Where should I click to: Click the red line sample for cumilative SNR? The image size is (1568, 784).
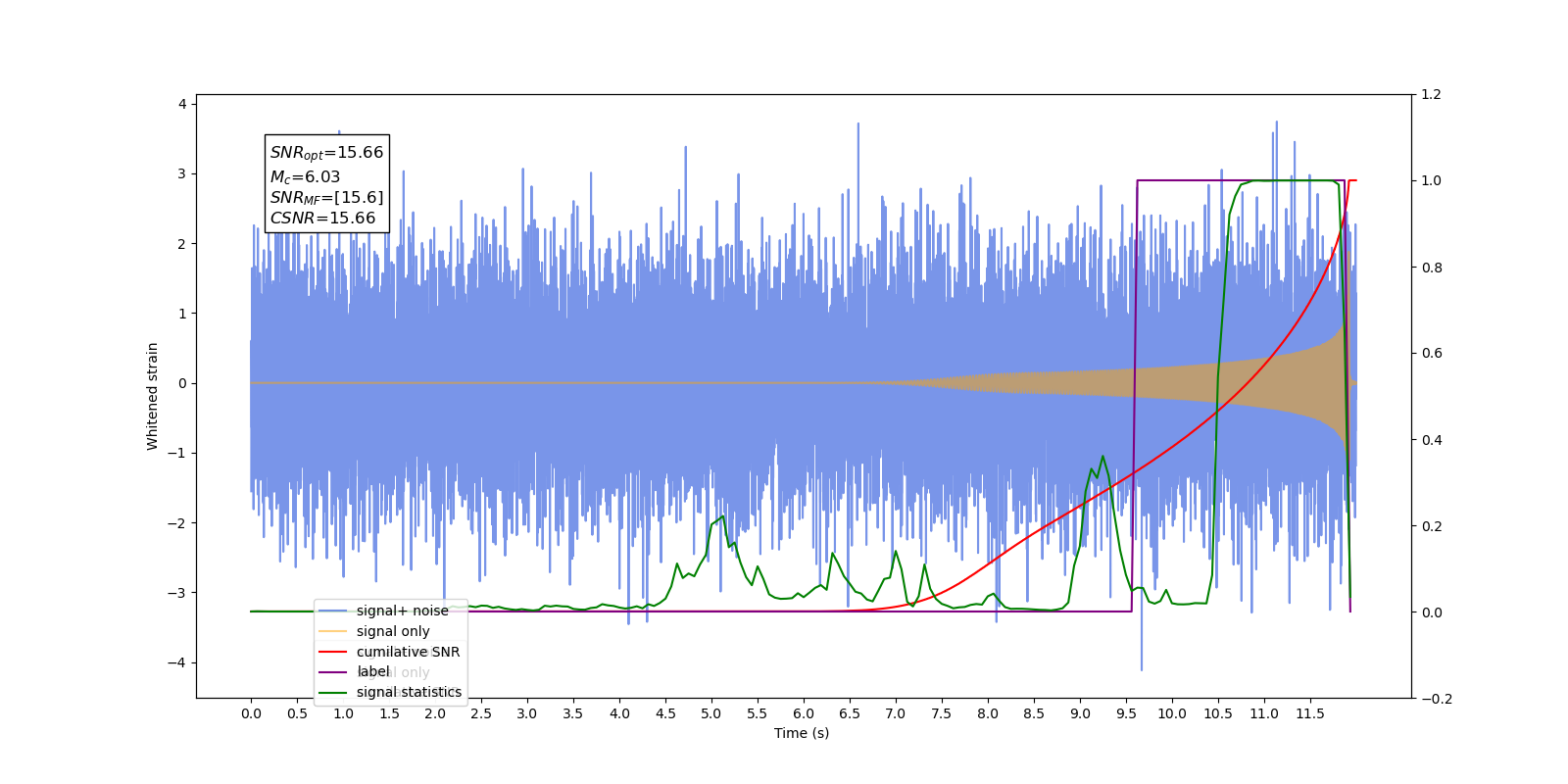tap(333, 652)
